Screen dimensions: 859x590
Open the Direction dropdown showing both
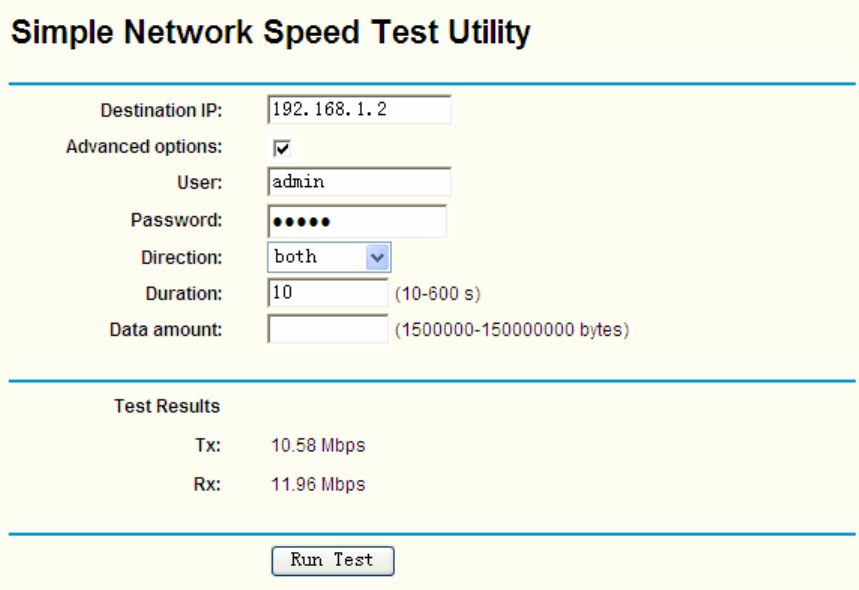[x=329, y=257]
